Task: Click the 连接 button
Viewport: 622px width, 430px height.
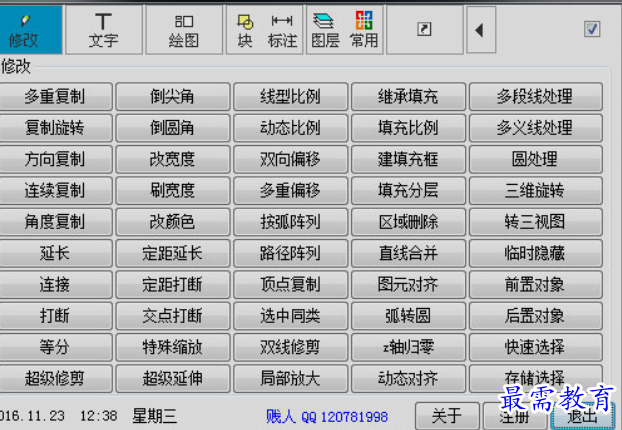Action: click(55, 284)
